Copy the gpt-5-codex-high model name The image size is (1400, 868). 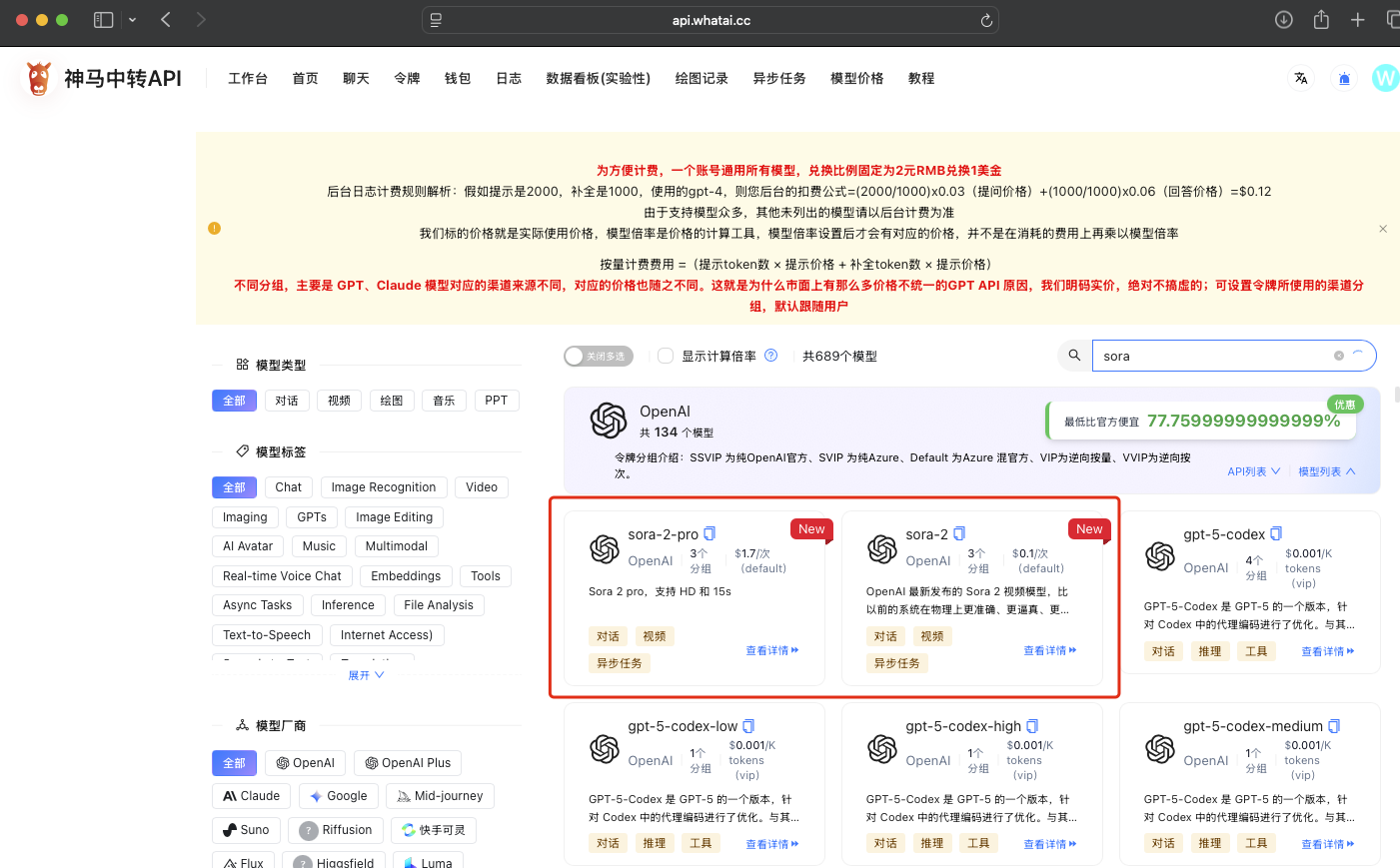(1032, 726)
